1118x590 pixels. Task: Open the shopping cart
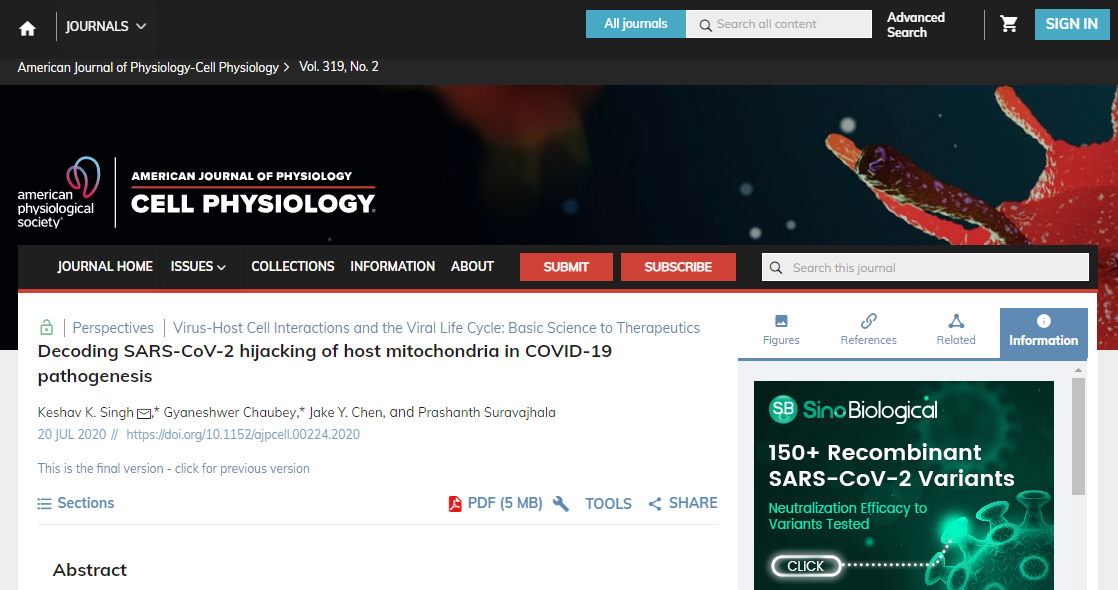tap(1009, 24)
